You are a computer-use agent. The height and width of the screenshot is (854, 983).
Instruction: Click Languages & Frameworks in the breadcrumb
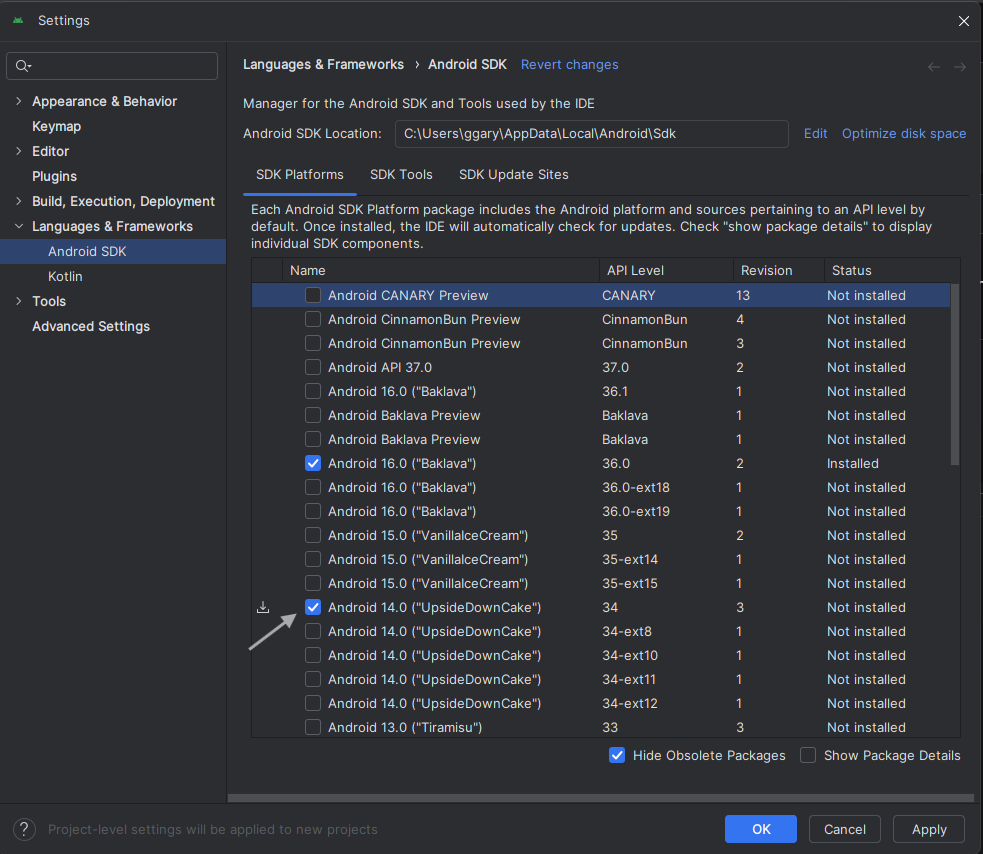(323, 65)
